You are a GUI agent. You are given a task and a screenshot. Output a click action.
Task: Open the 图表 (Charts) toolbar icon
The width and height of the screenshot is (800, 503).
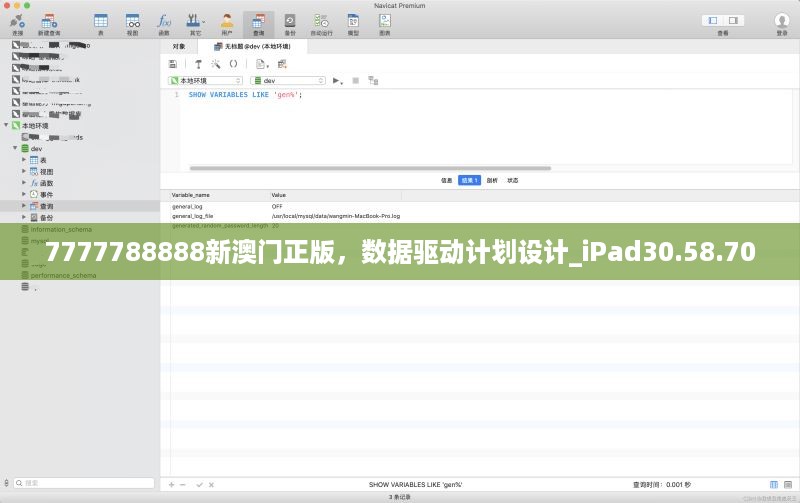click(385, 24)
